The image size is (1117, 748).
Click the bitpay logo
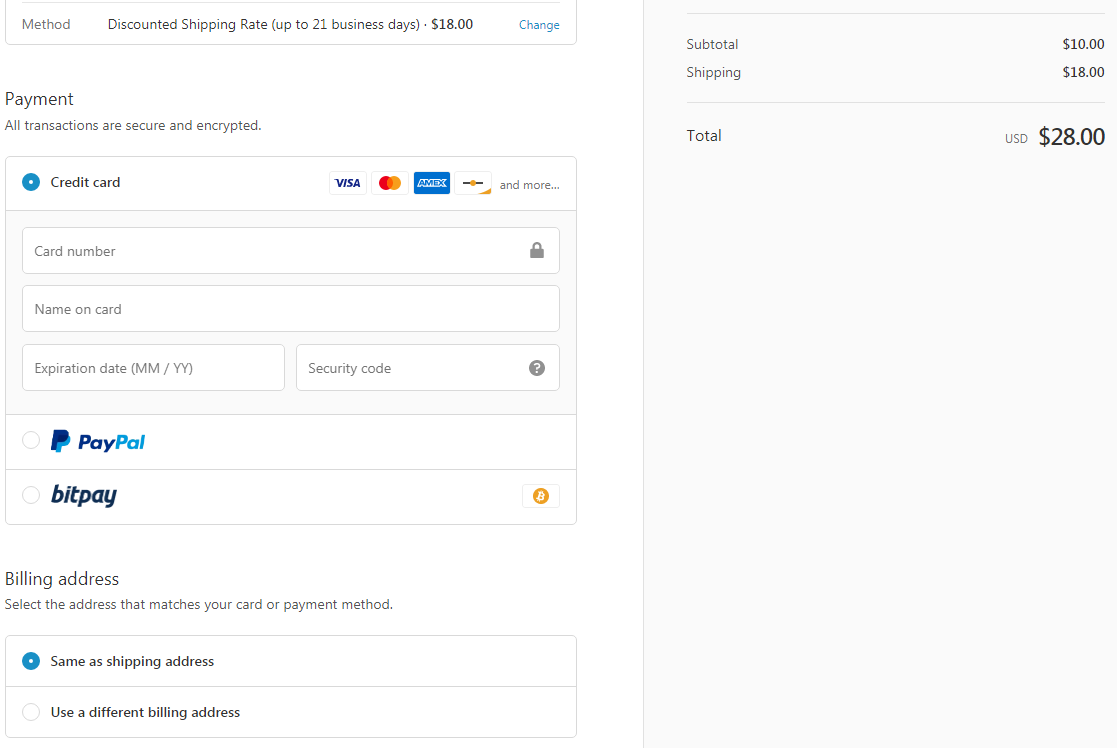click(x=84, y=496)
